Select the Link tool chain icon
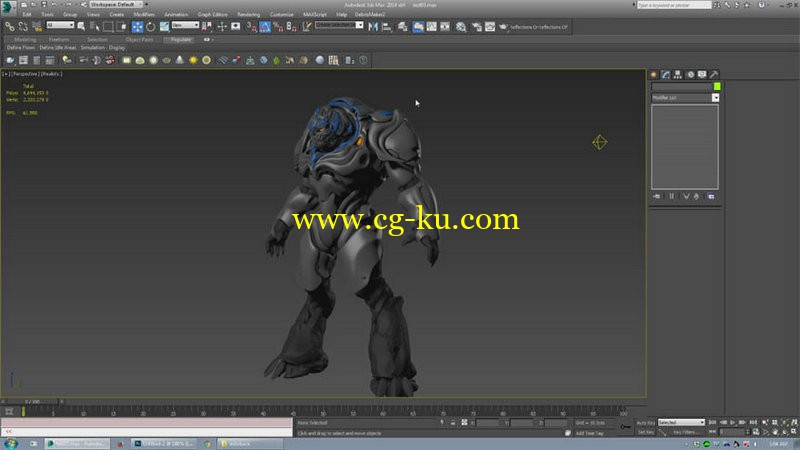This screenshot has width=800, height=450. point(10,27)
